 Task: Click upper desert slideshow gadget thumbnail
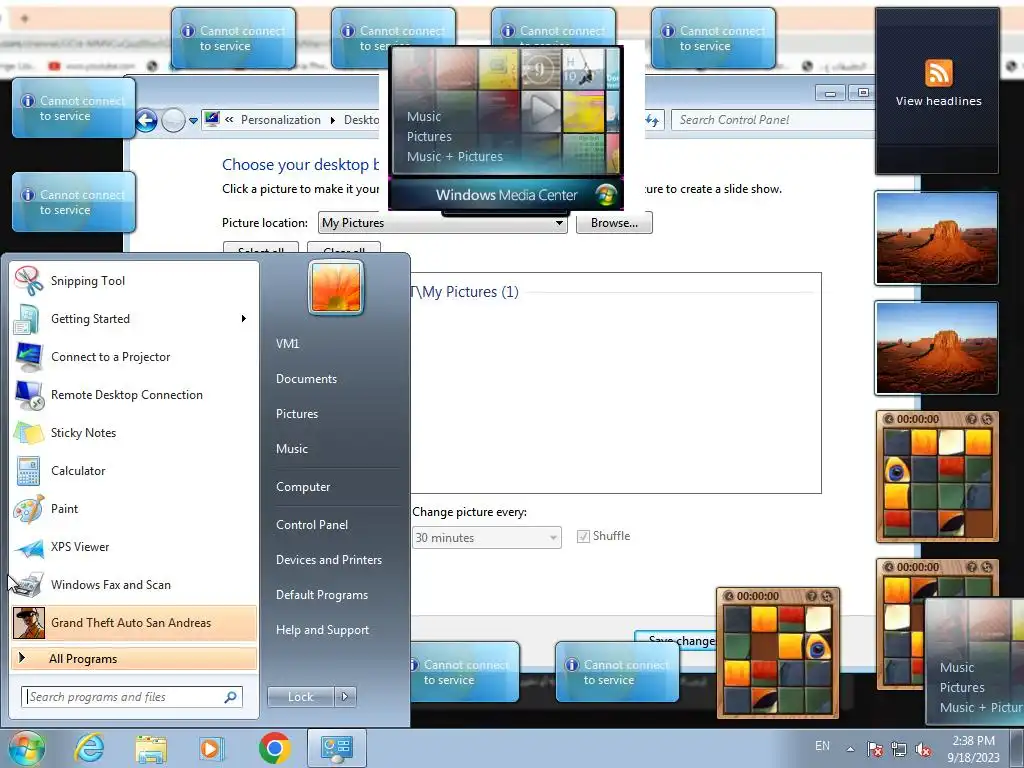click(x=936, y=238)
